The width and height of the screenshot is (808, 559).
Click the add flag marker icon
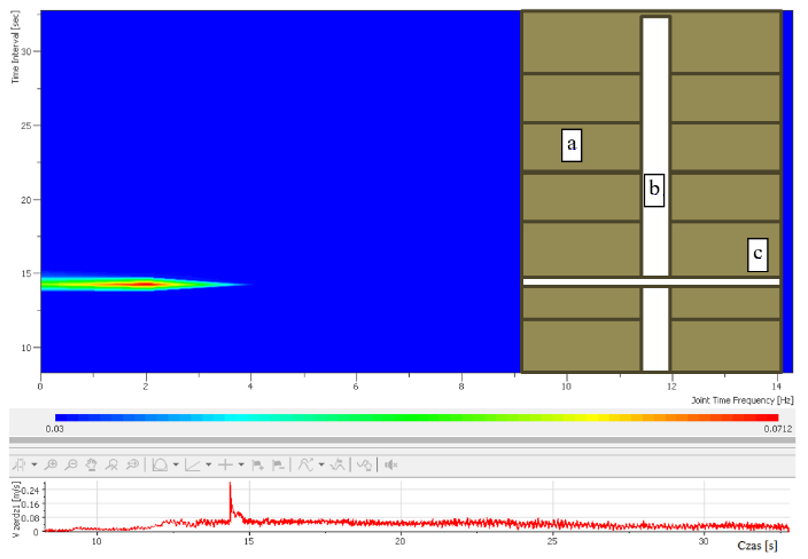(258, 465)
